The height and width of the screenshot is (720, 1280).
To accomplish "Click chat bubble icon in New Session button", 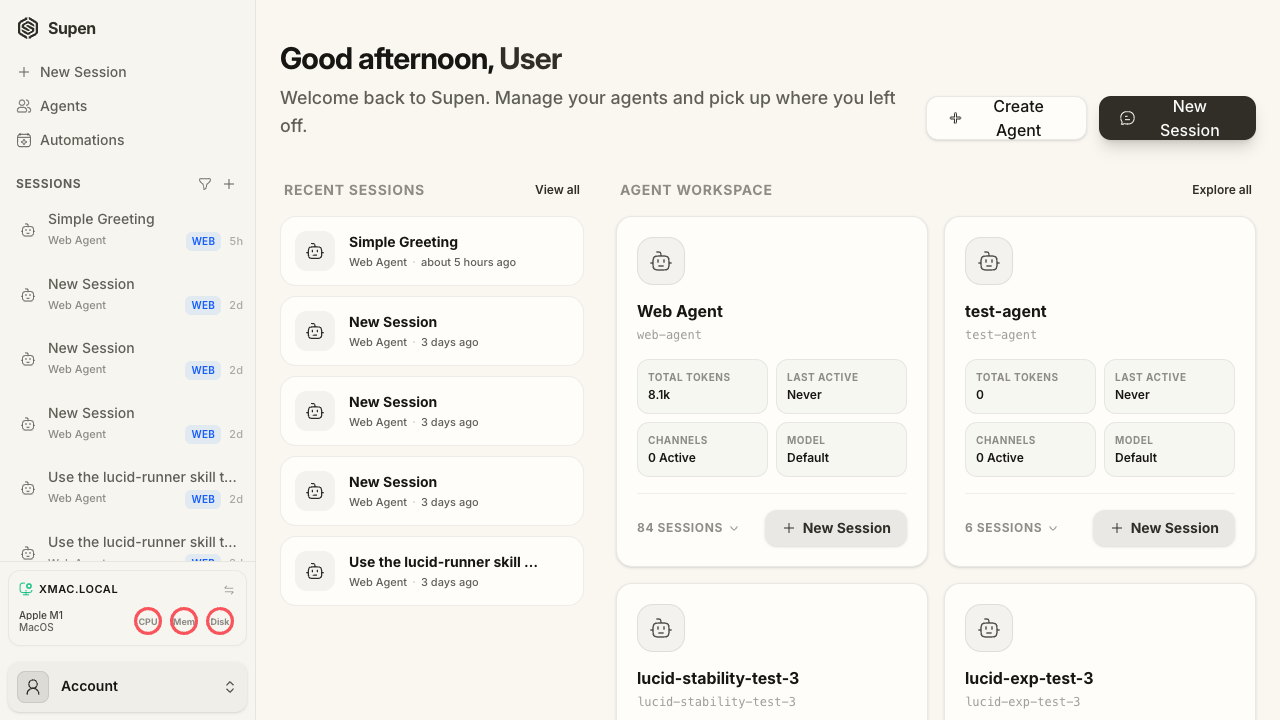I will point(1127,118).
